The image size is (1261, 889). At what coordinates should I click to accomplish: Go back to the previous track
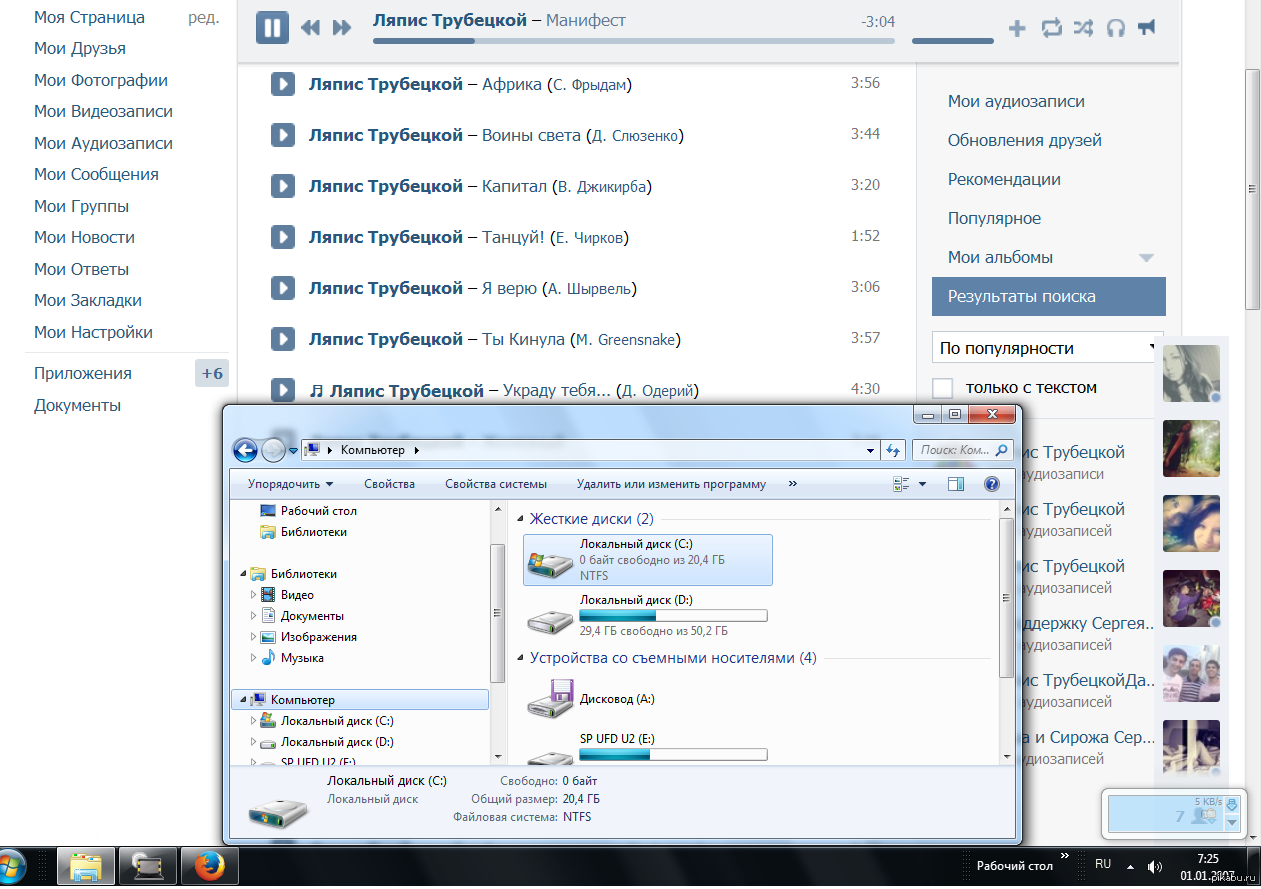pos(310,28)
